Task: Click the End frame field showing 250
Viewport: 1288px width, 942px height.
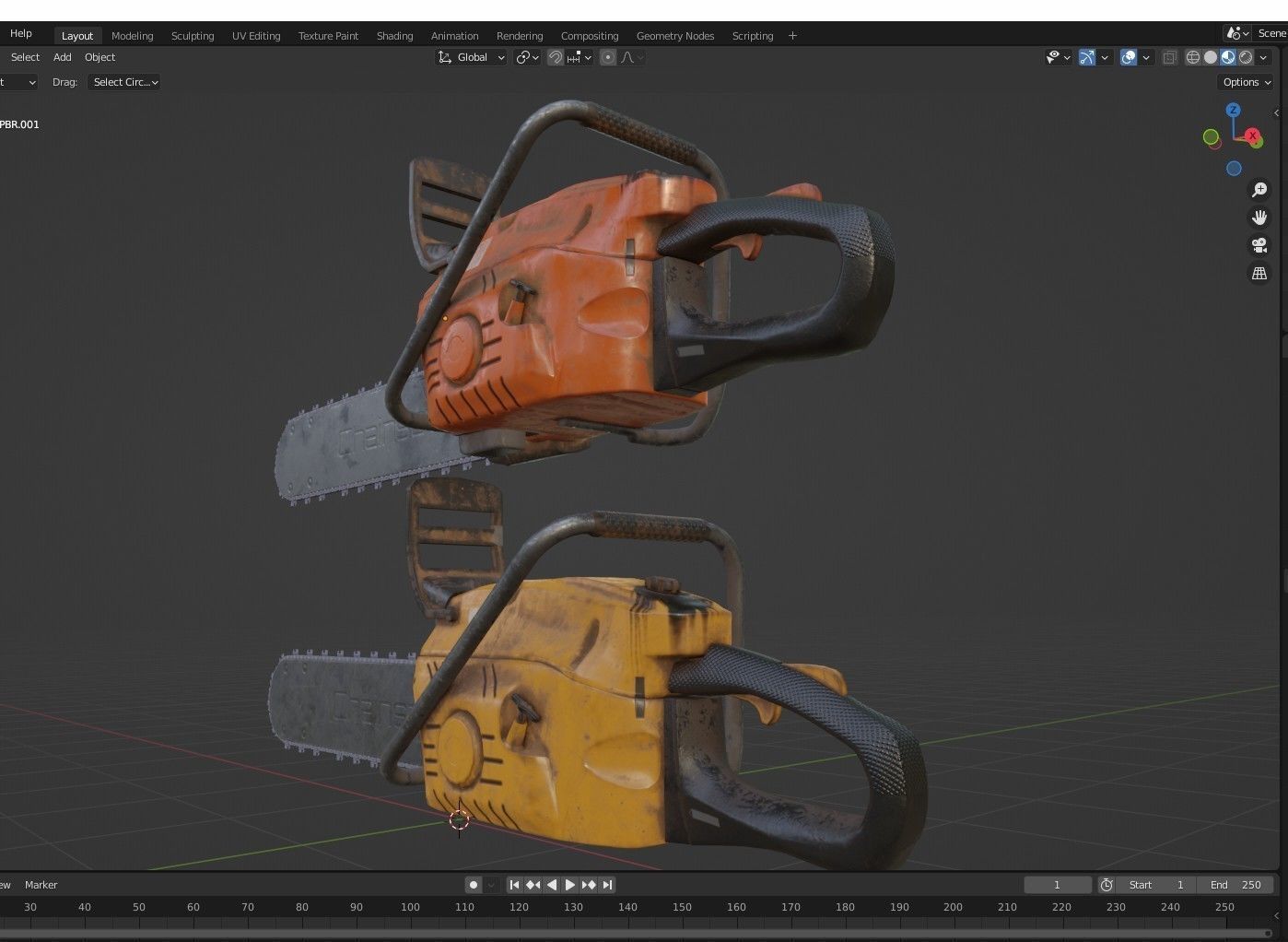Action: [1236, 885]
